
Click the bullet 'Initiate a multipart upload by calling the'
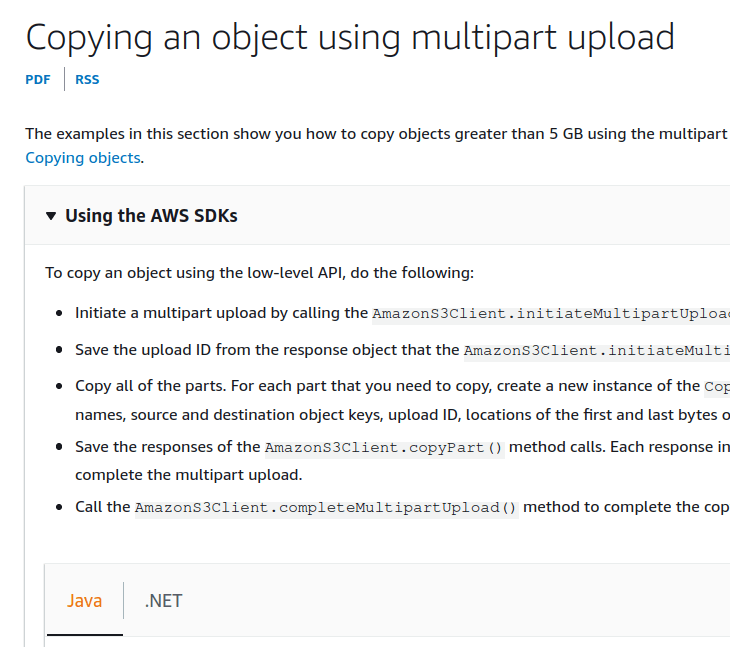click(x=222, y=313)
